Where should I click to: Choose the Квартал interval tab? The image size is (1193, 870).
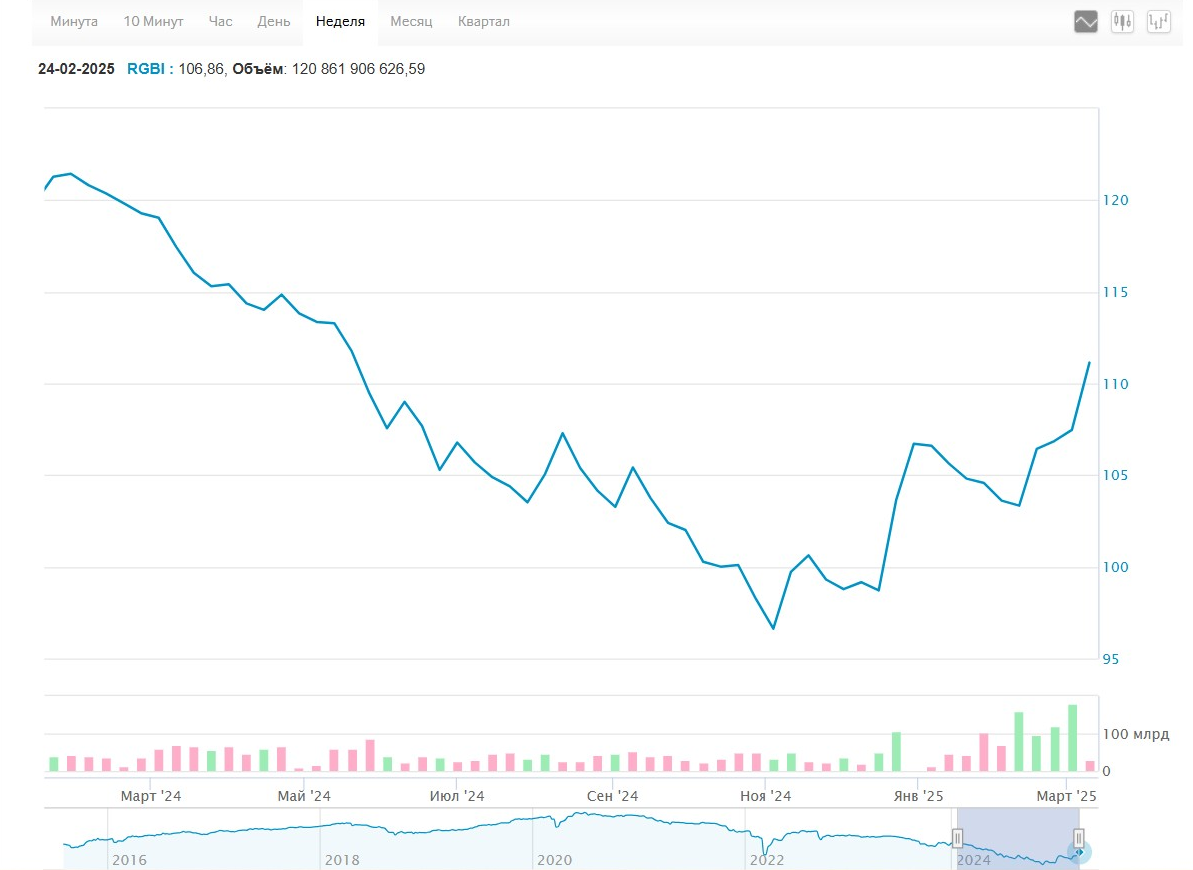pos(483,21)
